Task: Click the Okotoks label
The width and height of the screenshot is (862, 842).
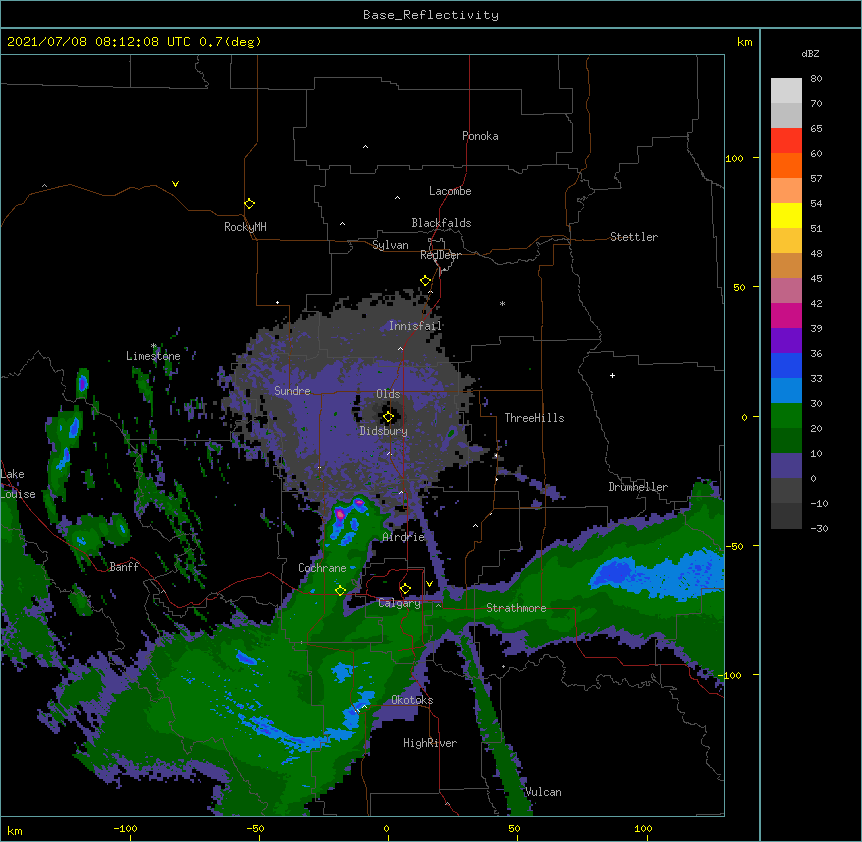Action: click(412, 700)
